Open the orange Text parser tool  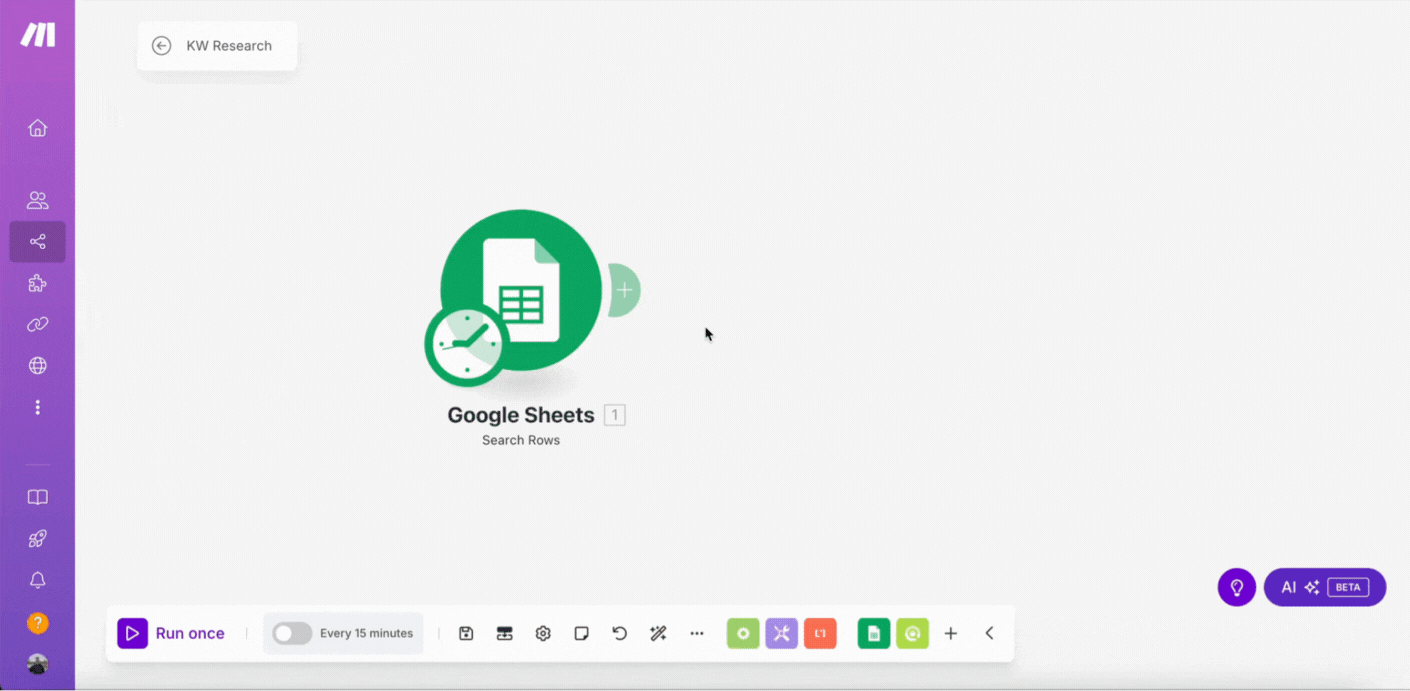820,633
